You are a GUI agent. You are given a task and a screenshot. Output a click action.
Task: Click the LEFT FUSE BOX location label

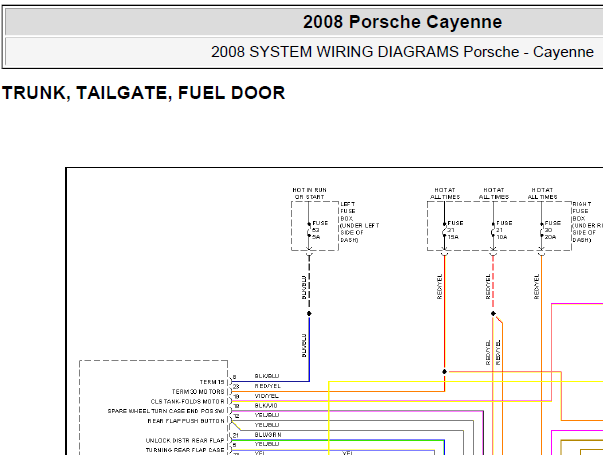[359, 222]
